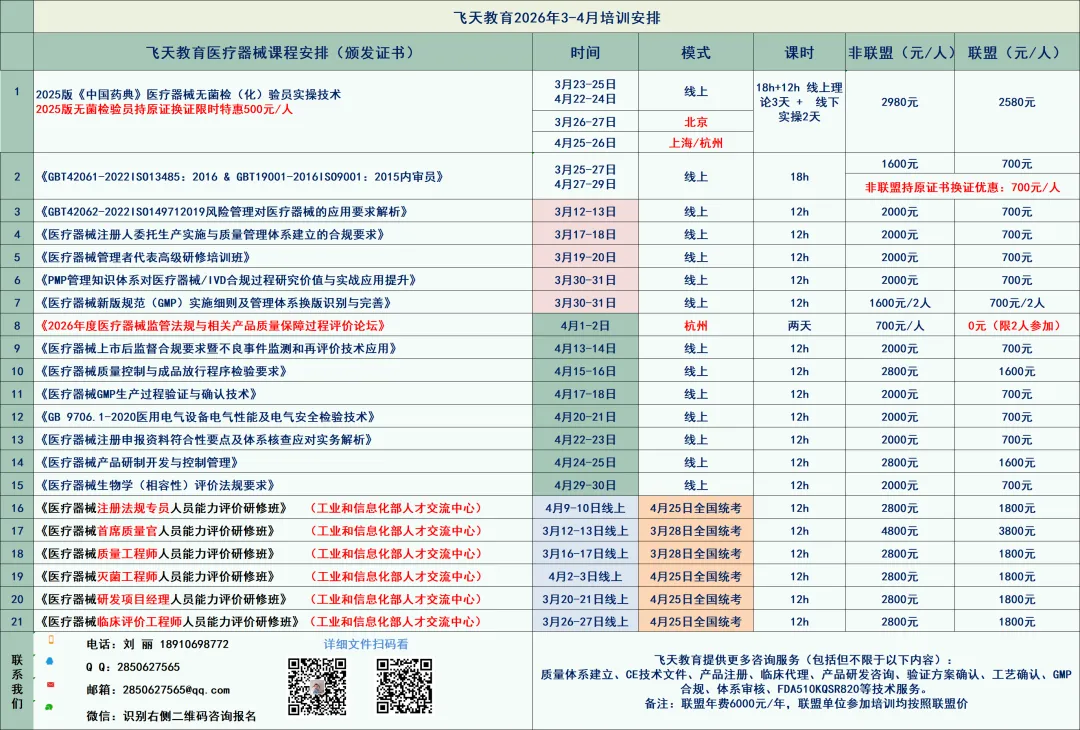Click the 联系我们 side label
The width and height of the screenshot is (1080, 730).
click(x=17, y=681)
